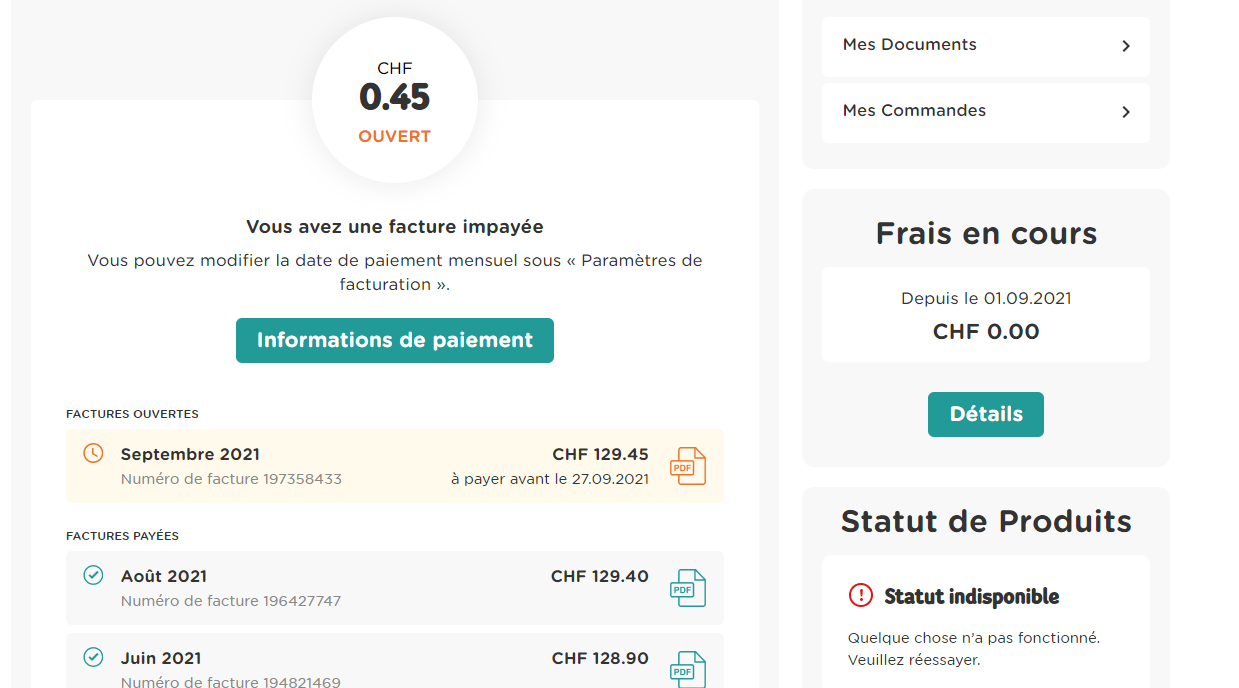Download the Septembre 2021 invoice PDF
1239x688 pixels.
(688, 466)
